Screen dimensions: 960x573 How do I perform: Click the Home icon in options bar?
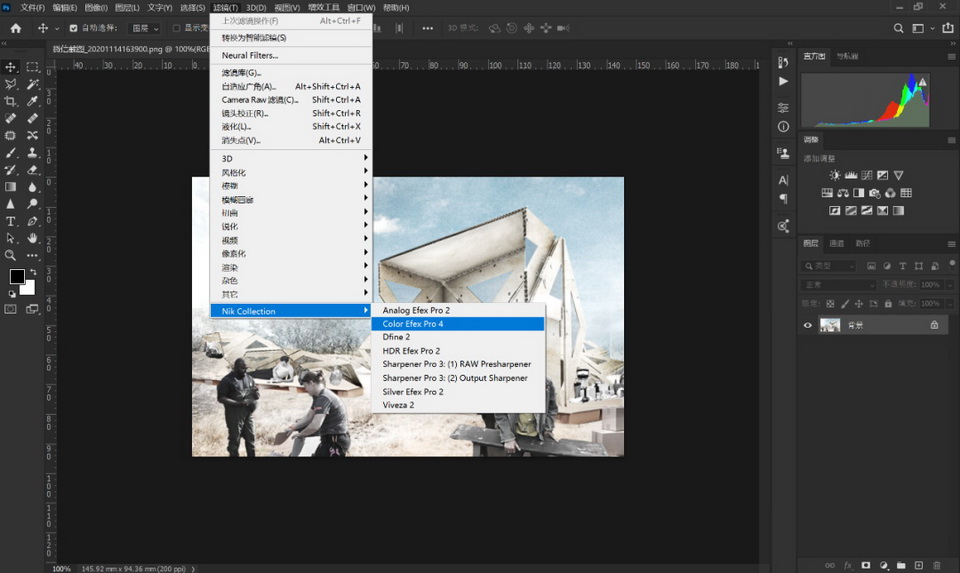coord(15,28)
